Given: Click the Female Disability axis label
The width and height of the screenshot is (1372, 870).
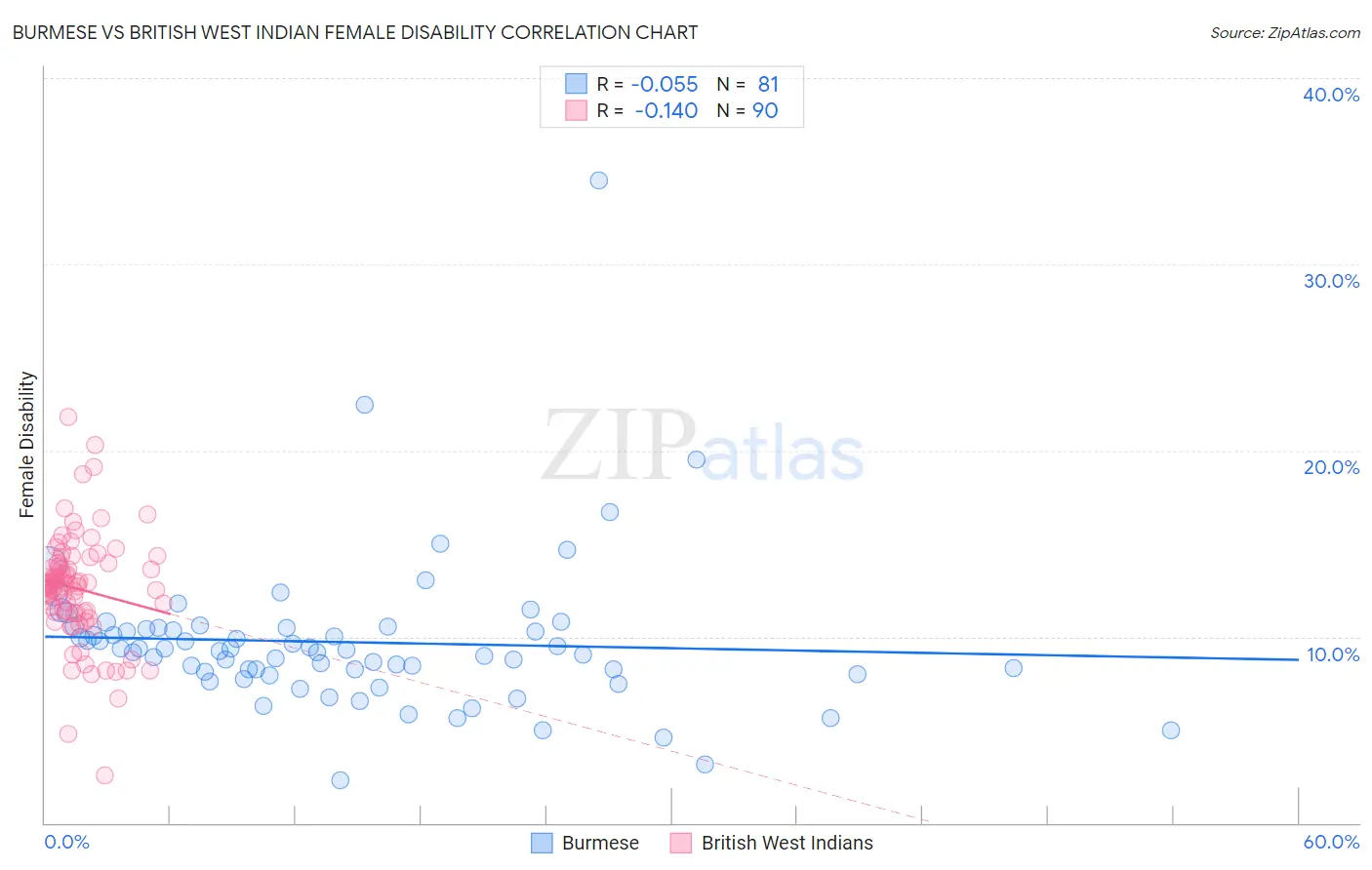Looking at the screenshot, I should tap(27, 445).
